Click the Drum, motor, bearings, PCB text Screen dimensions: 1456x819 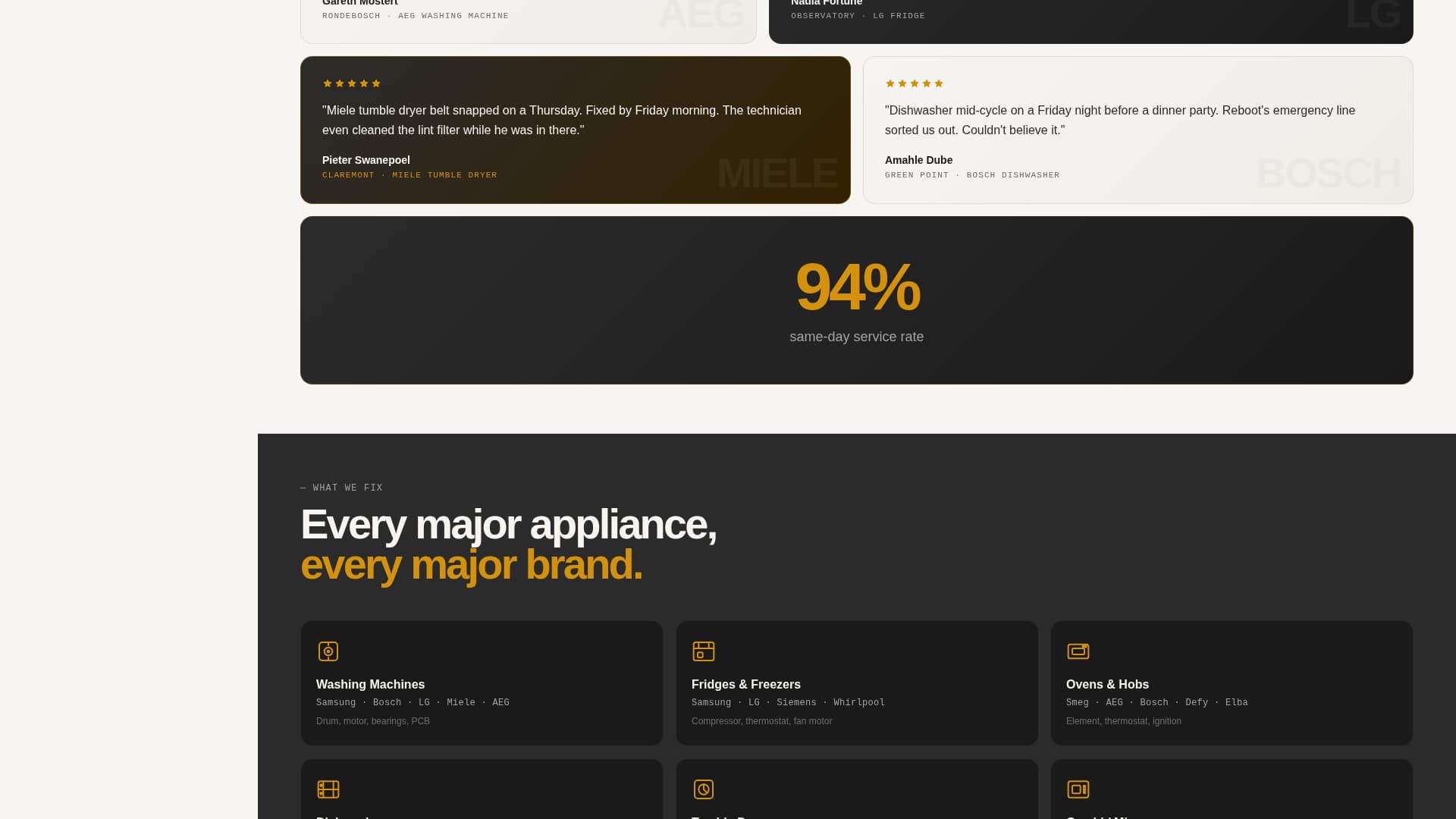[x=373, y=721]
